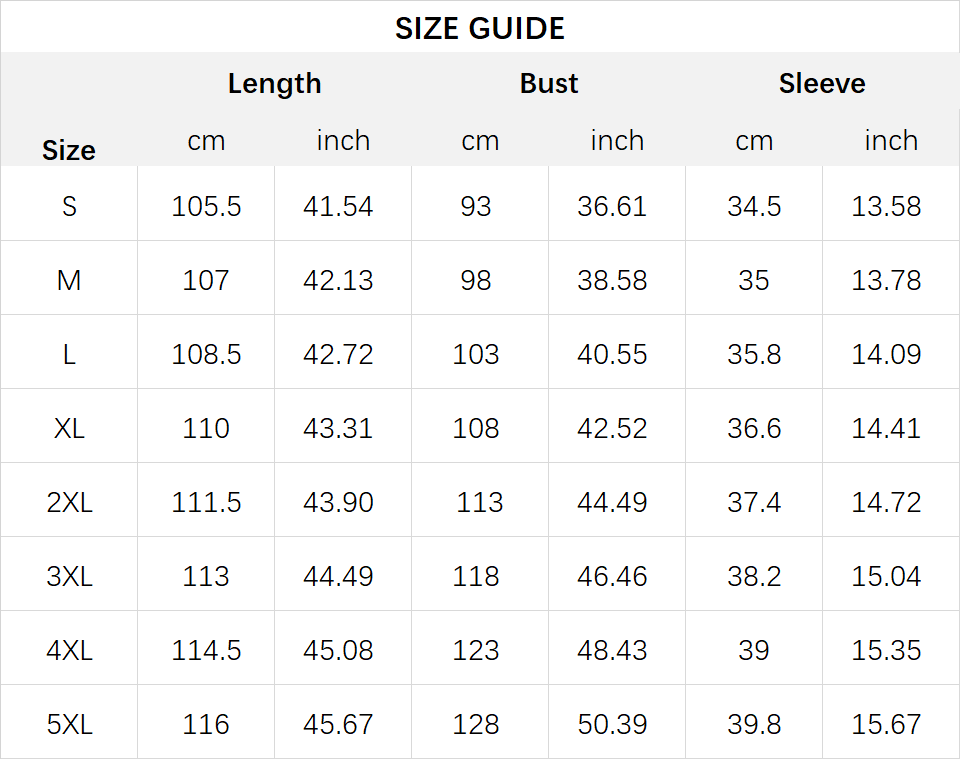
Task: Select the 13.78 sleeve inch cell
Action: point(886,280)
